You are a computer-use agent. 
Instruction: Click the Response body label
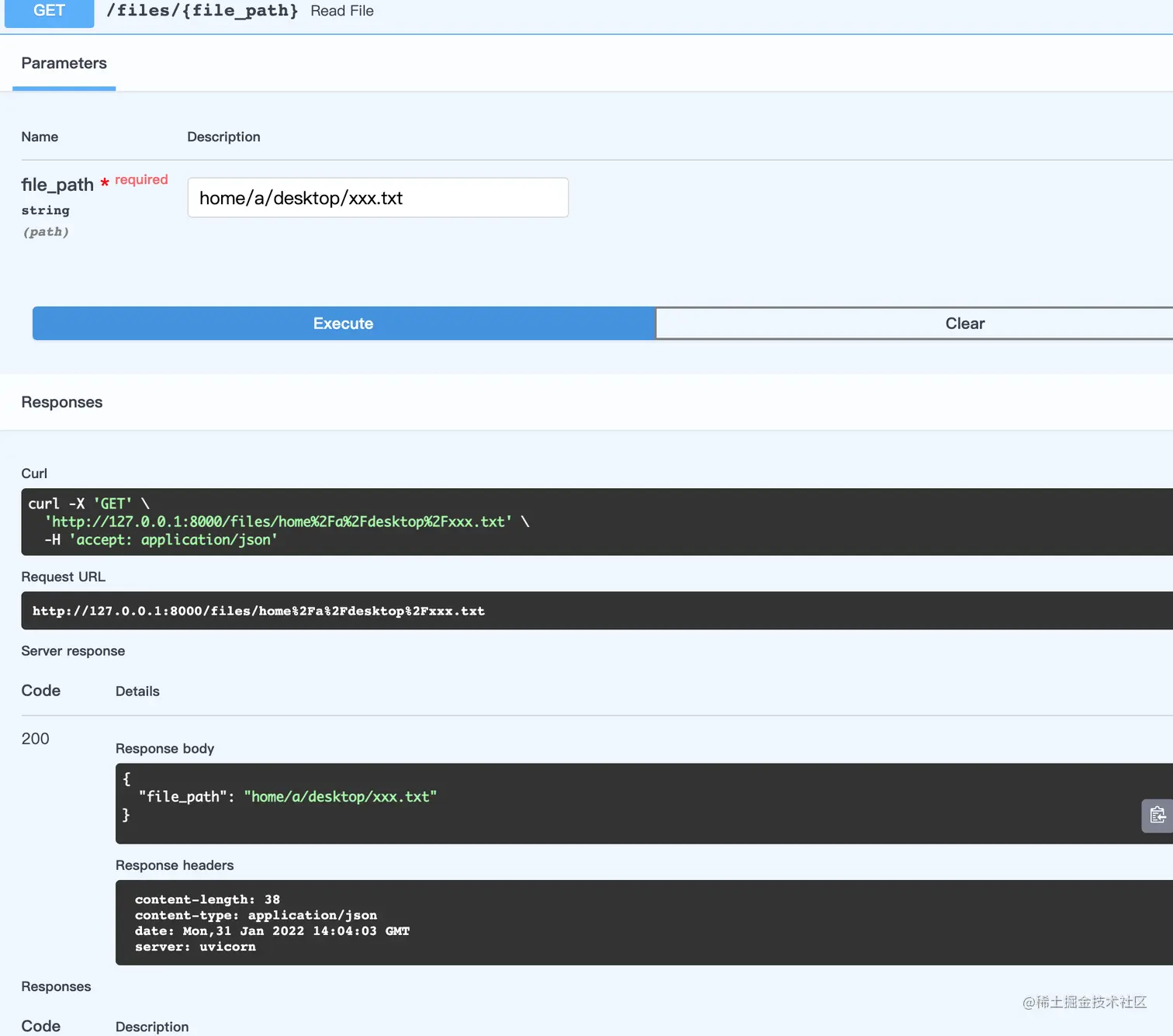pos(164,749)
